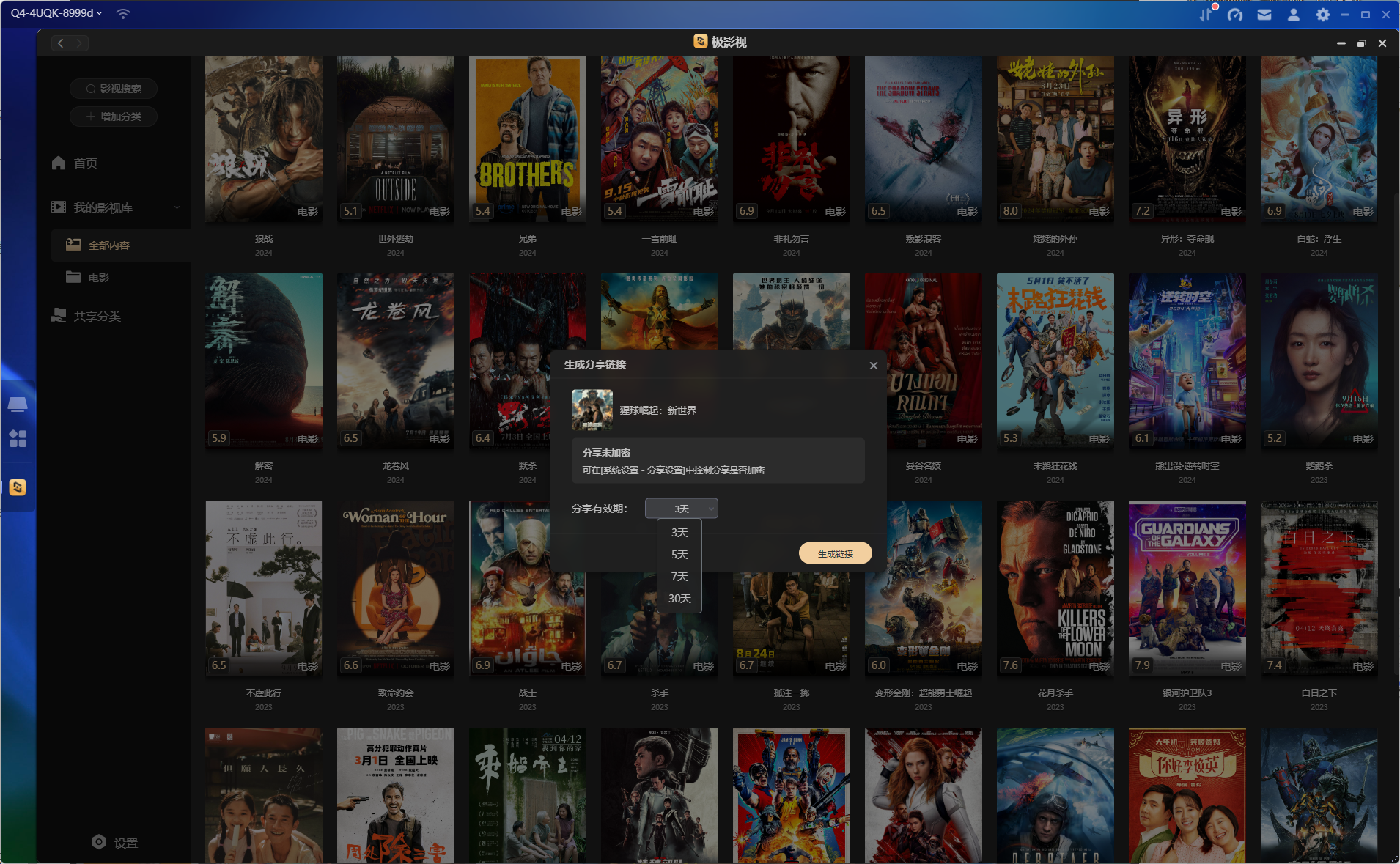Open 白日之下 movie poster
The image size is (1400, 864).
click(x=1319, y=588)
